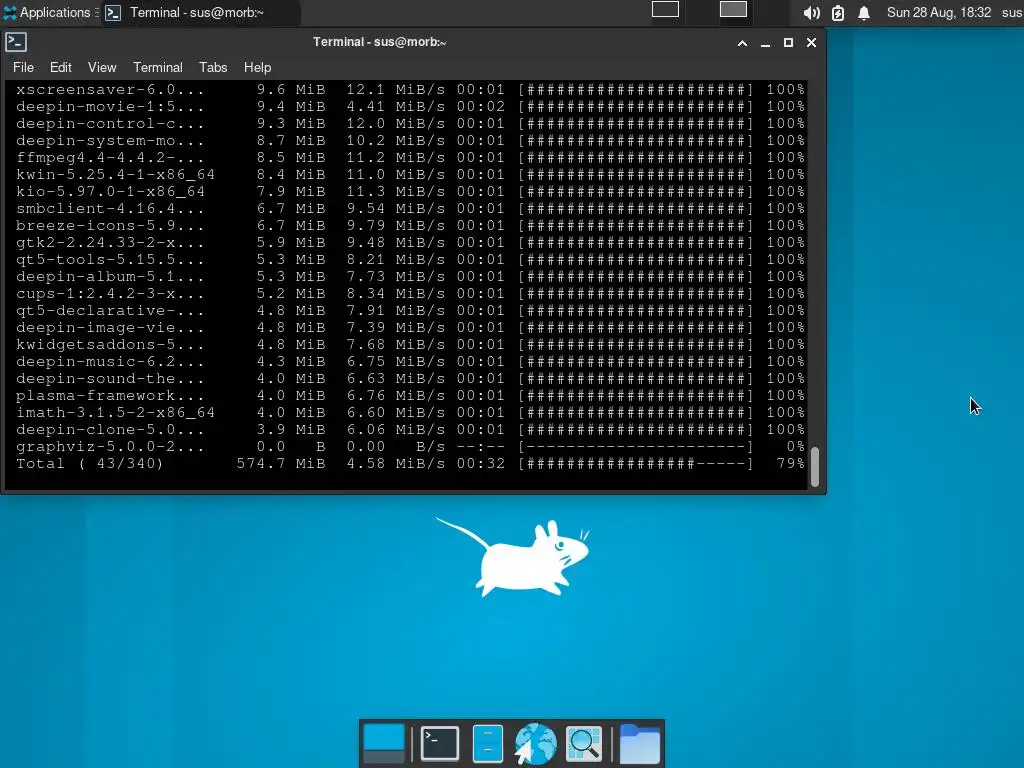The height and width of the screenshot is (768, 1024).
Task: Click the imath-3.1.5-2-x86_64 package line
Action: point(410,412)
